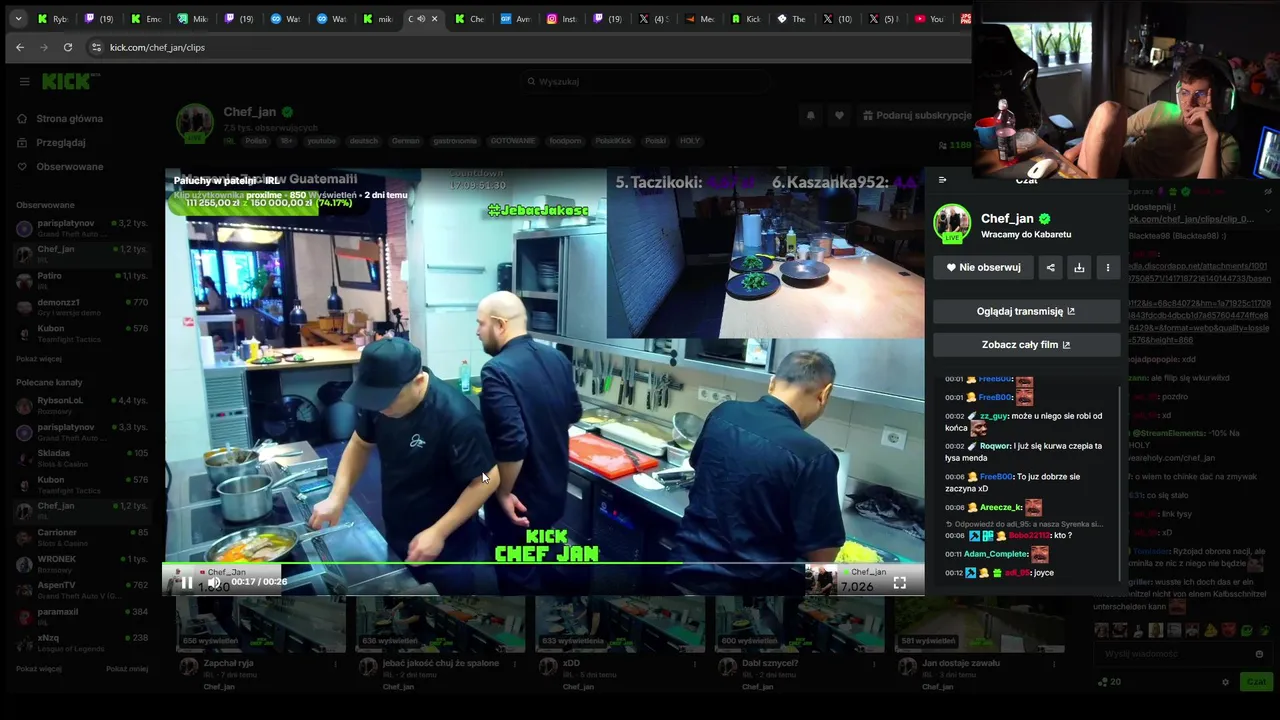Click the FreeB00 username in clip chat at 00:06
1280x720 pixels.
[996, 477]
